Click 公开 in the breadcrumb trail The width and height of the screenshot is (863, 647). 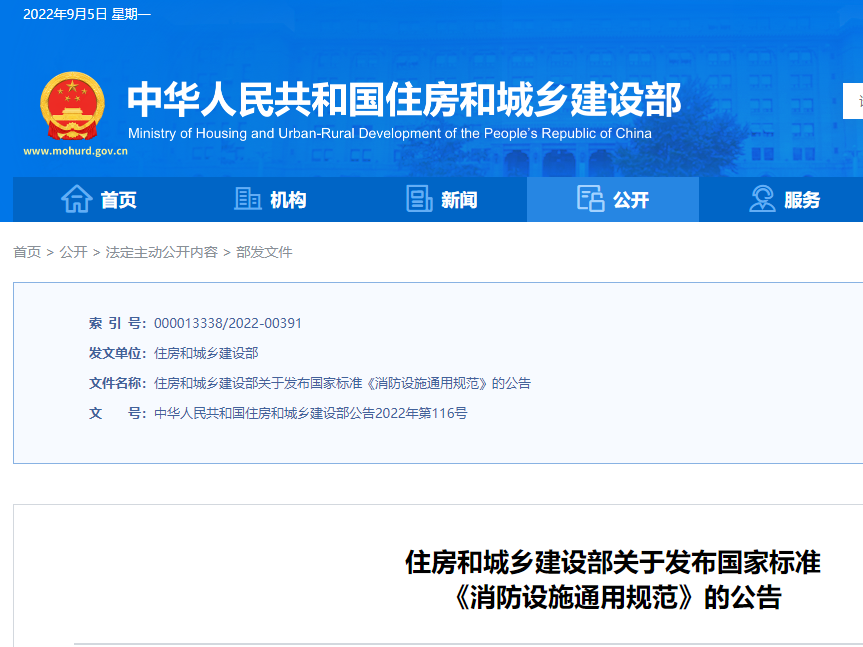pos(74,253)
